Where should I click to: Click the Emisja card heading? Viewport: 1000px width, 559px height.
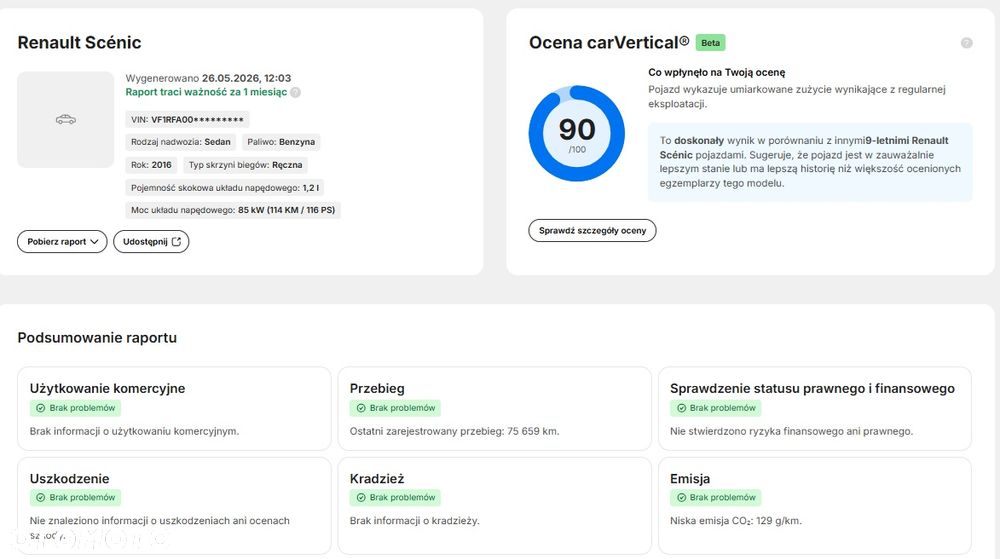point(690,479)
